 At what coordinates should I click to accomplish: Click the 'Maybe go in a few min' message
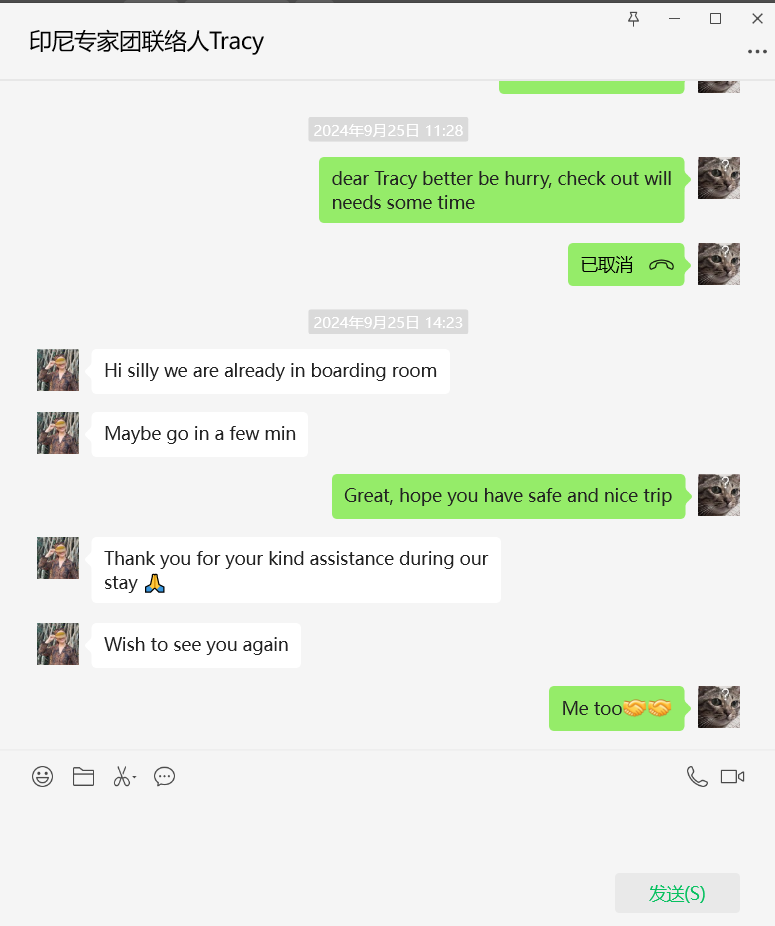tap(200, 434)
